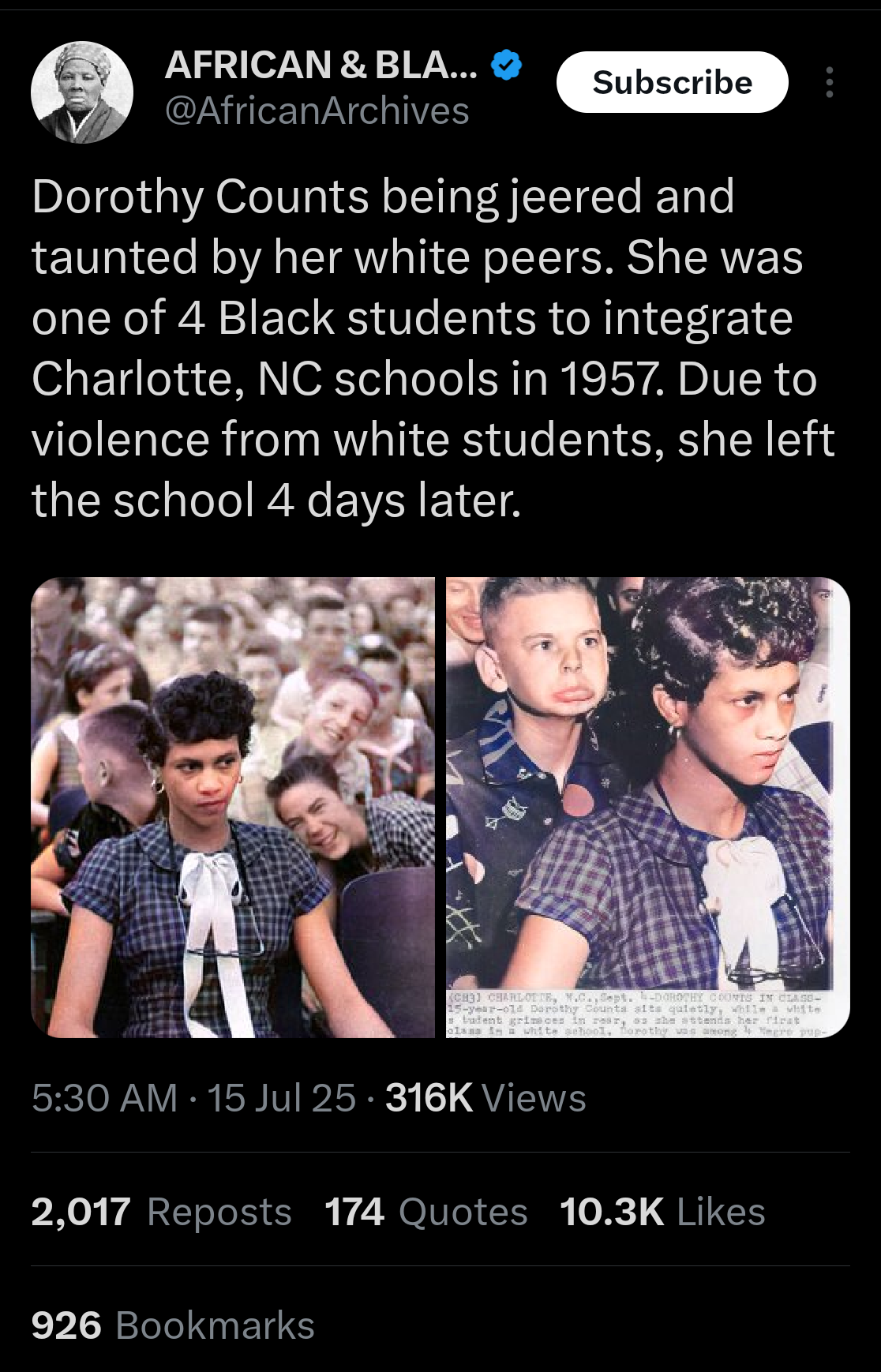Click the 5:30 AM timestamp
Viewport: 881px width, 1372px height.
(x=105, y=1098)
